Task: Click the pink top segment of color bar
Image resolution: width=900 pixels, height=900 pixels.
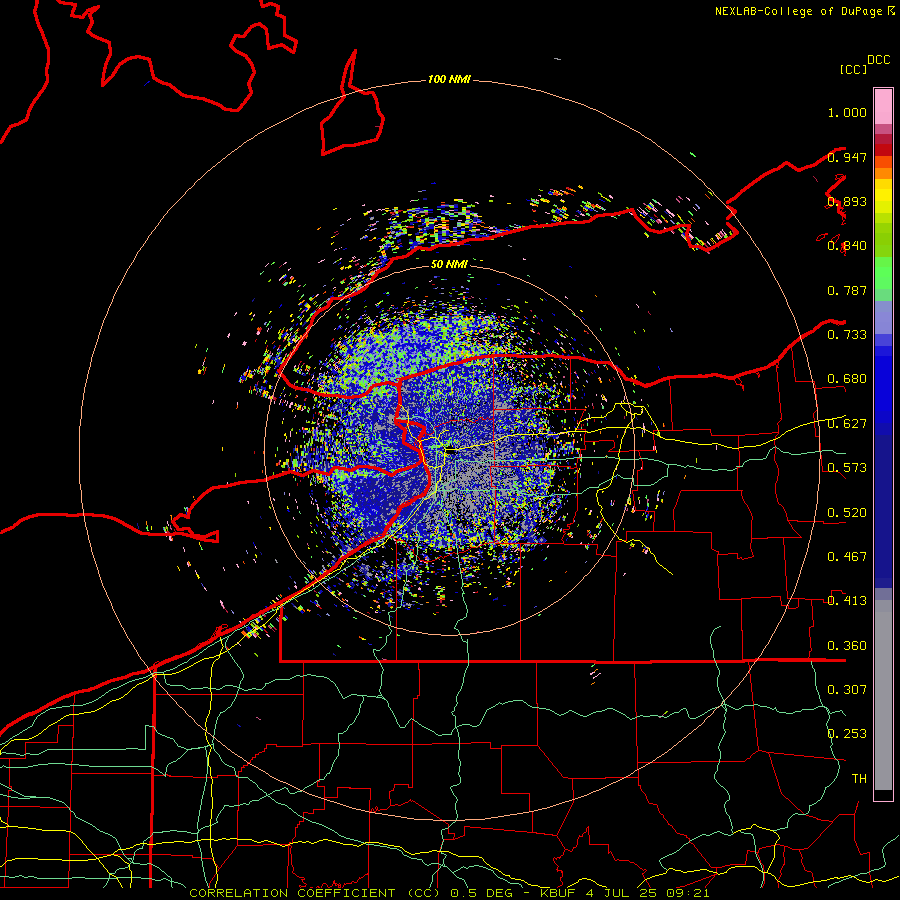Action: 883,107
